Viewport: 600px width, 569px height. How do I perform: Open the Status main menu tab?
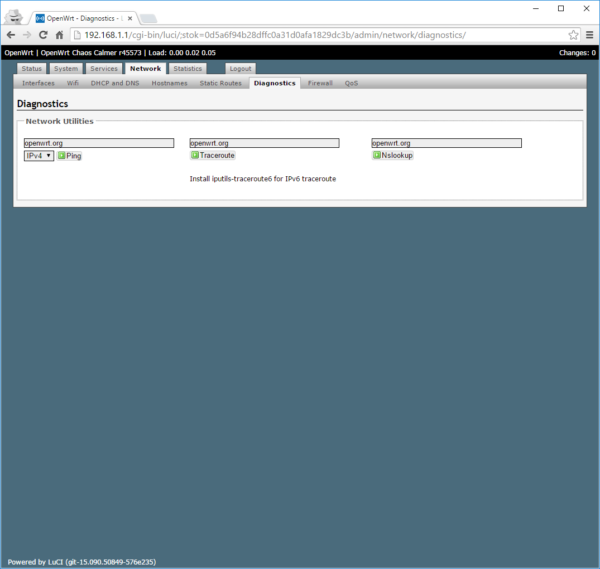[31, 69]
